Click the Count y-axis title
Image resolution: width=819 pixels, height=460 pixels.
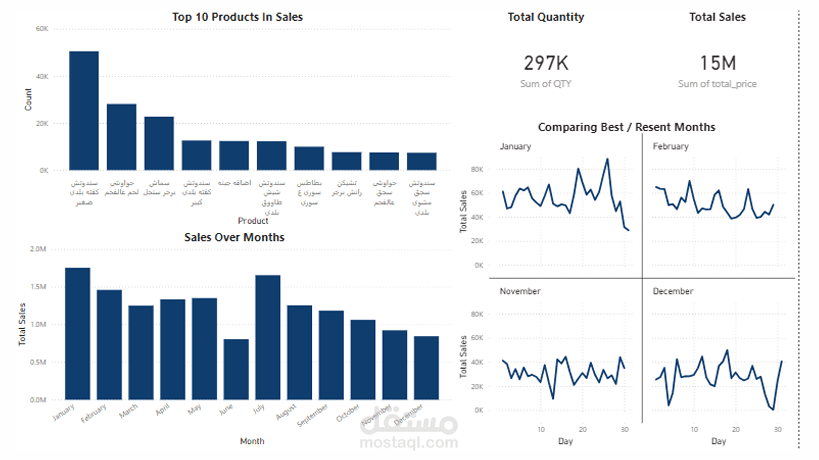point(28,99)
